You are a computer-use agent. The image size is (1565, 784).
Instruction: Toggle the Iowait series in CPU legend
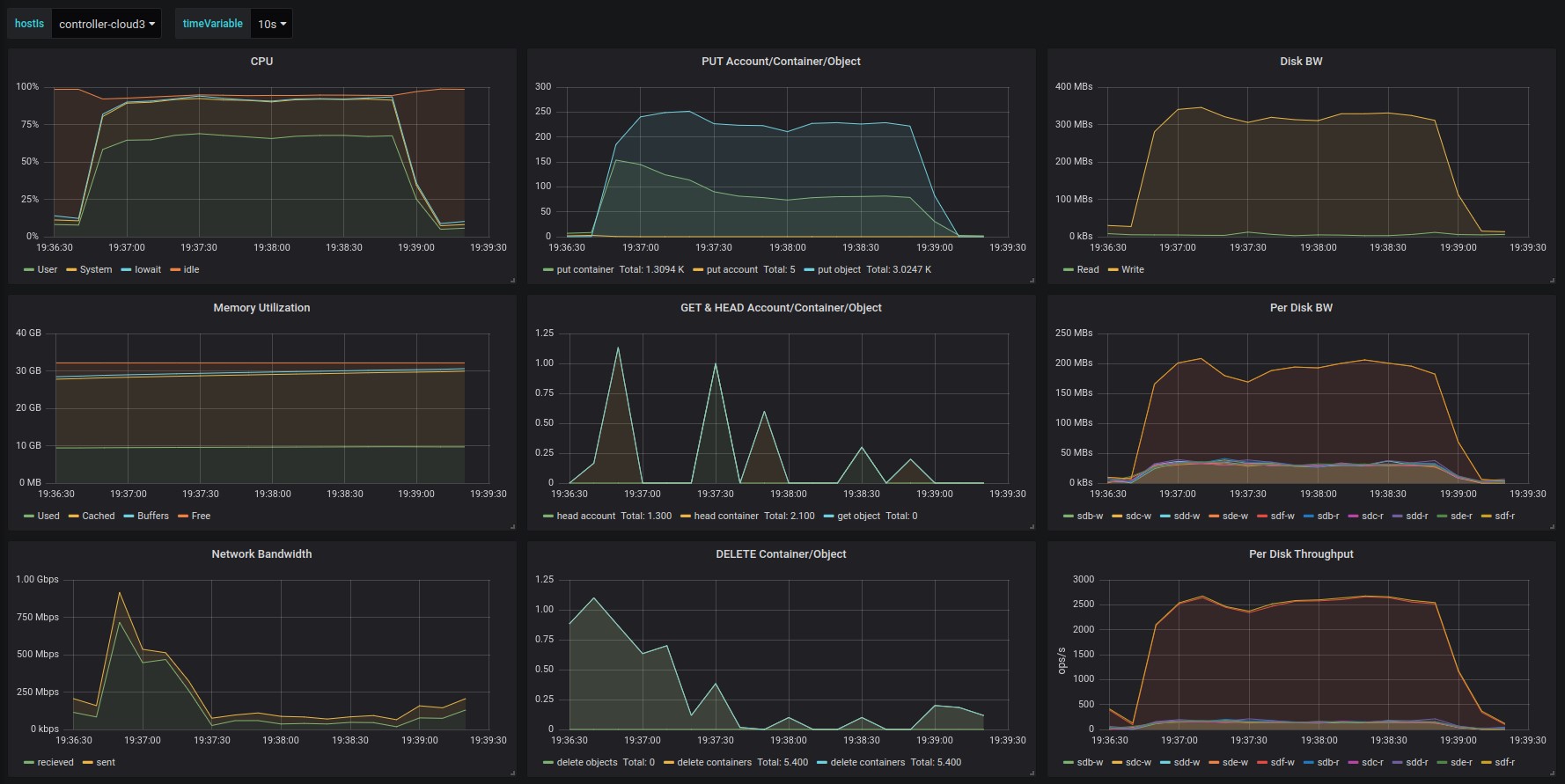(147, 269)
